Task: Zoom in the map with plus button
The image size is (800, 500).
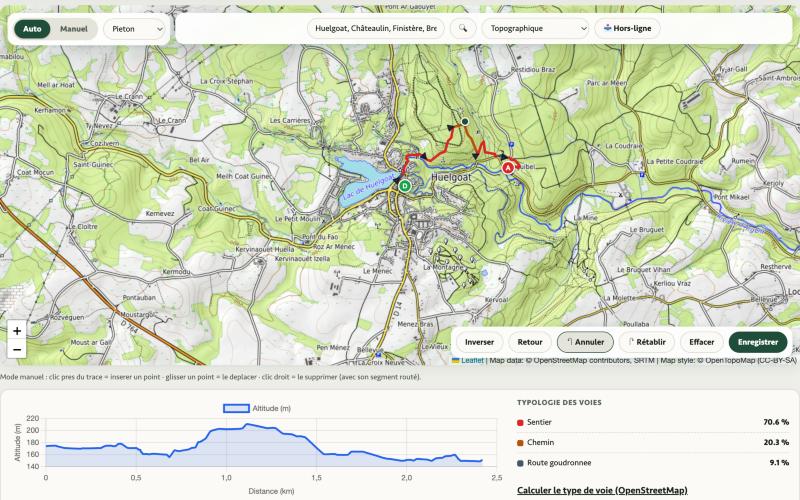Action: [x=17, y=331]
